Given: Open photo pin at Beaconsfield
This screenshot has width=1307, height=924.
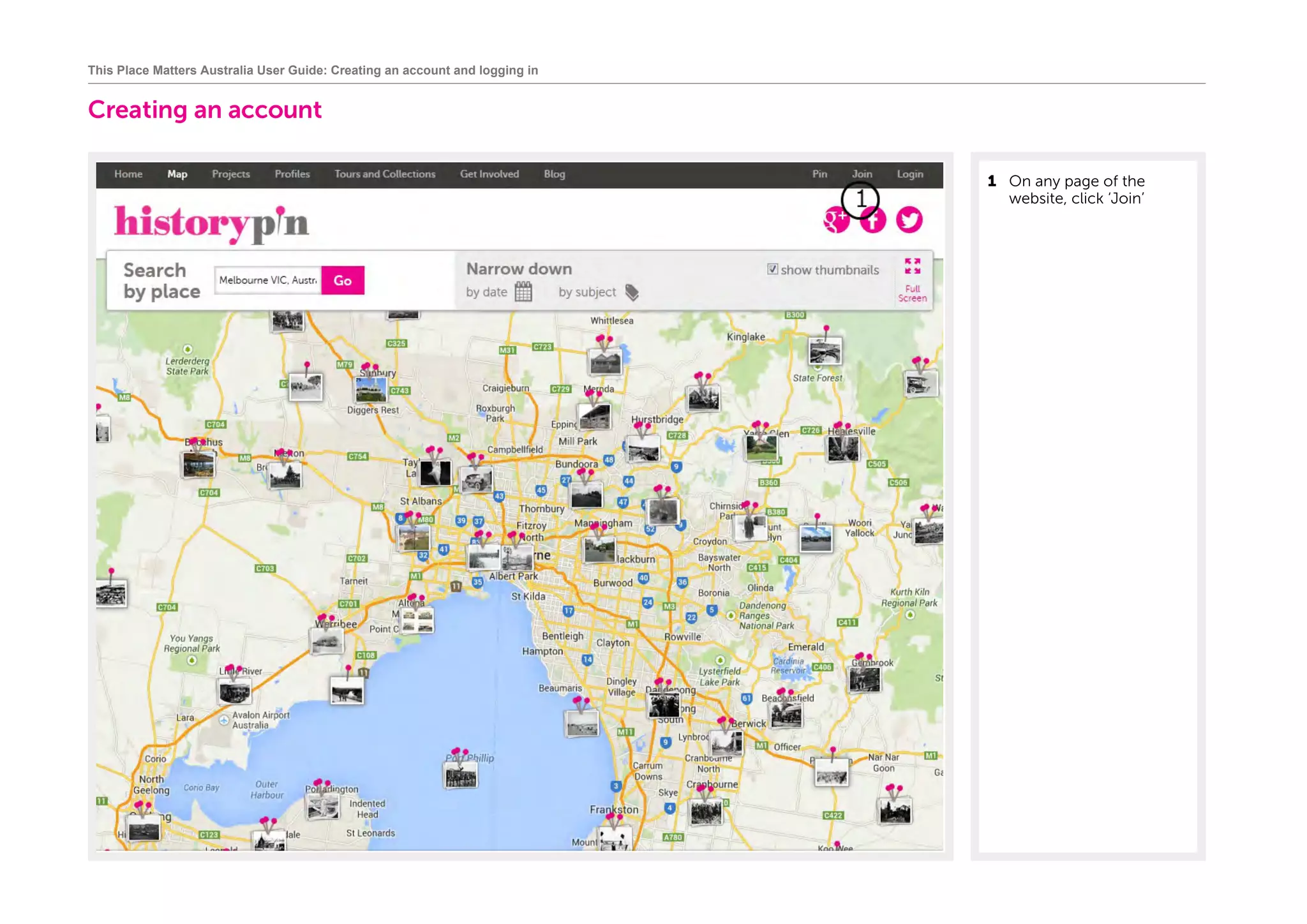Looking at the screenshot, I should [x=786, y=715].
